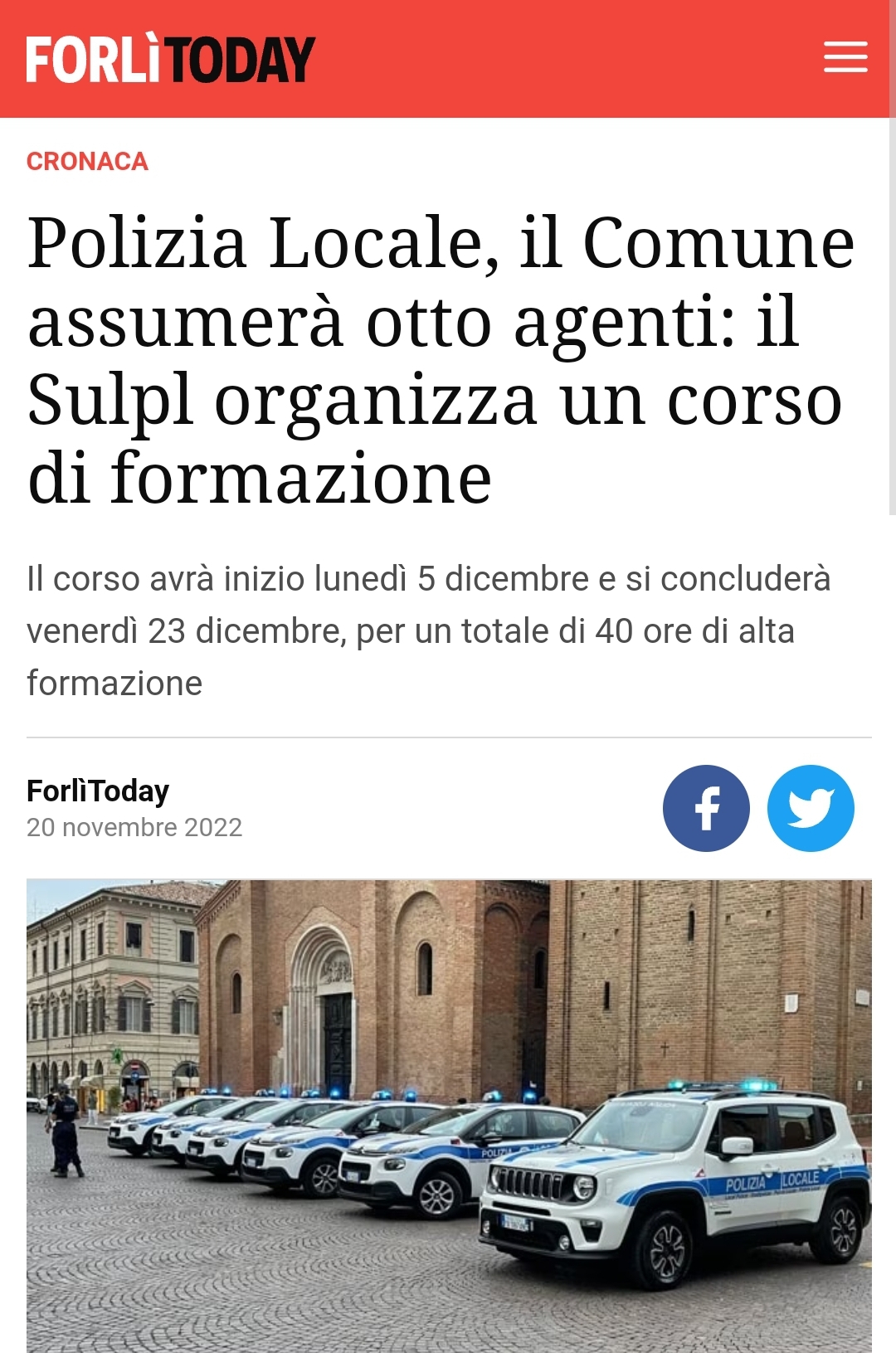Share the article on Twitter

pos(811,808)
